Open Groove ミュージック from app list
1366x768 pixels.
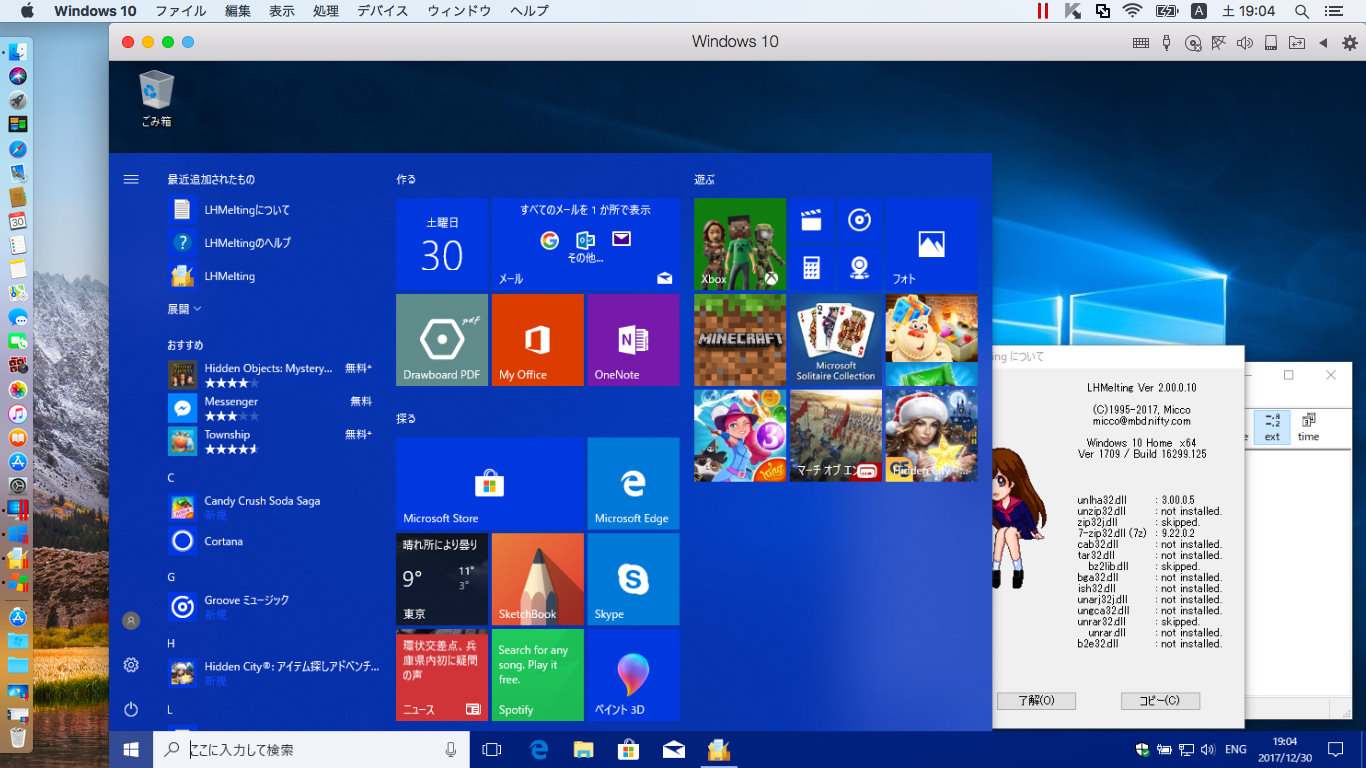[270, 606]
